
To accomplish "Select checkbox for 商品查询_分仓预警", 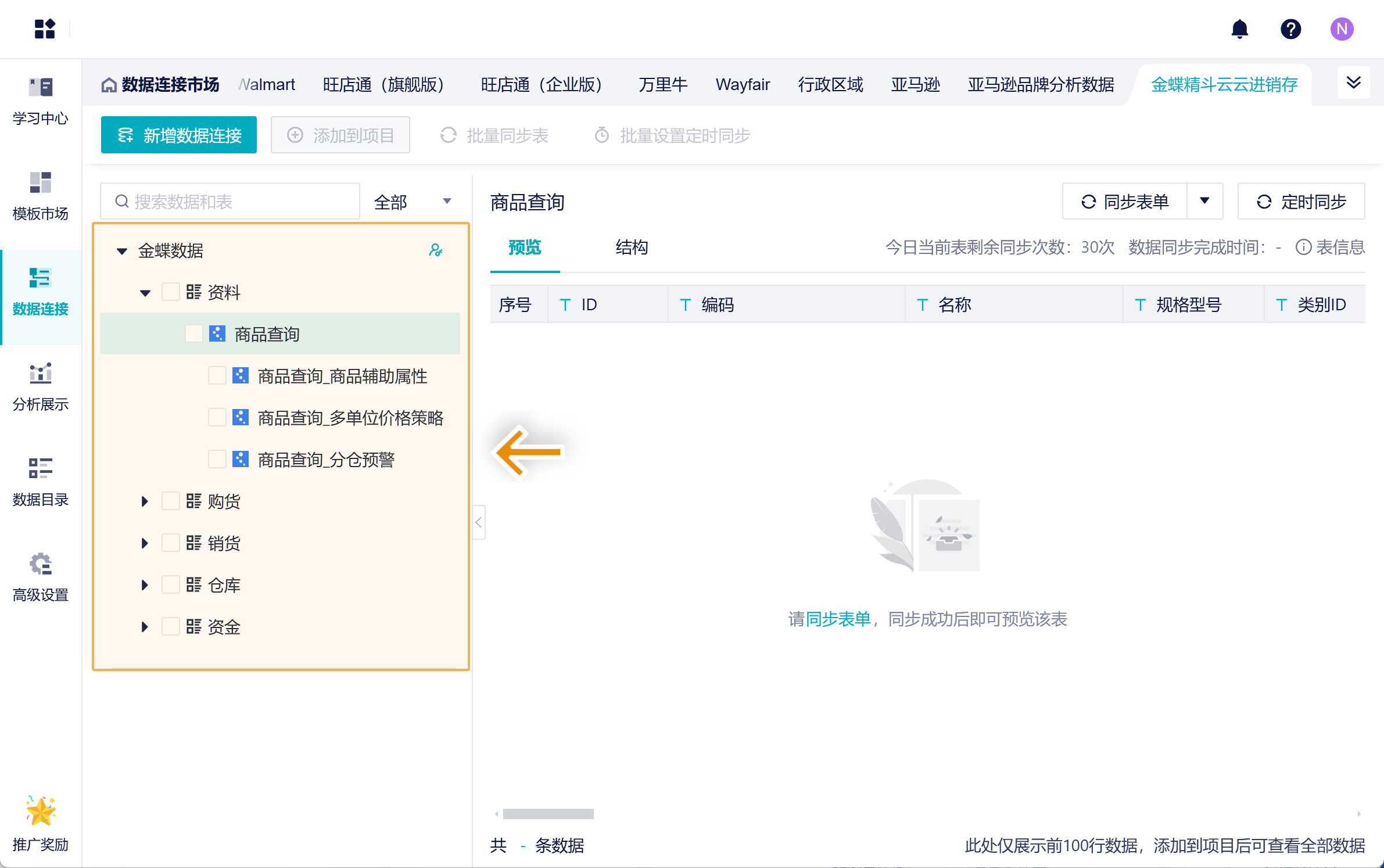I will tap(217, 460).
